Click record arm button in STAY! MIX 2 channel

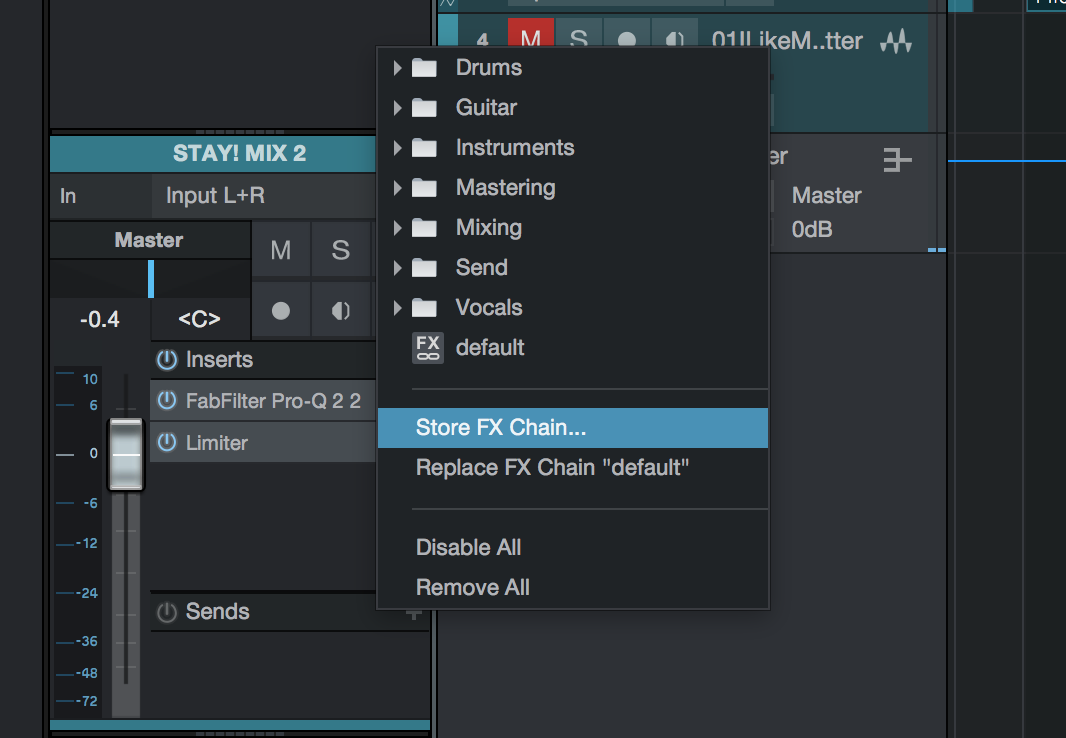click(281, 311)
